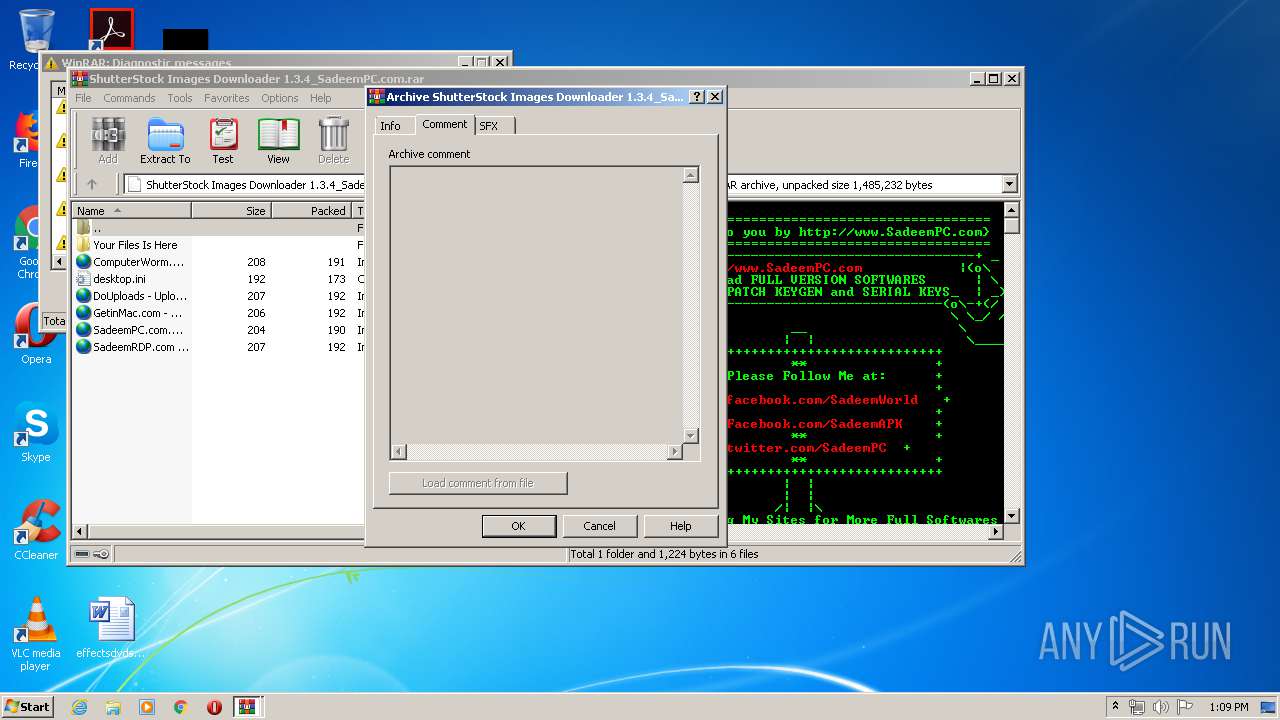
Task: Open the Help menu
Action: (x=321, y=98)
